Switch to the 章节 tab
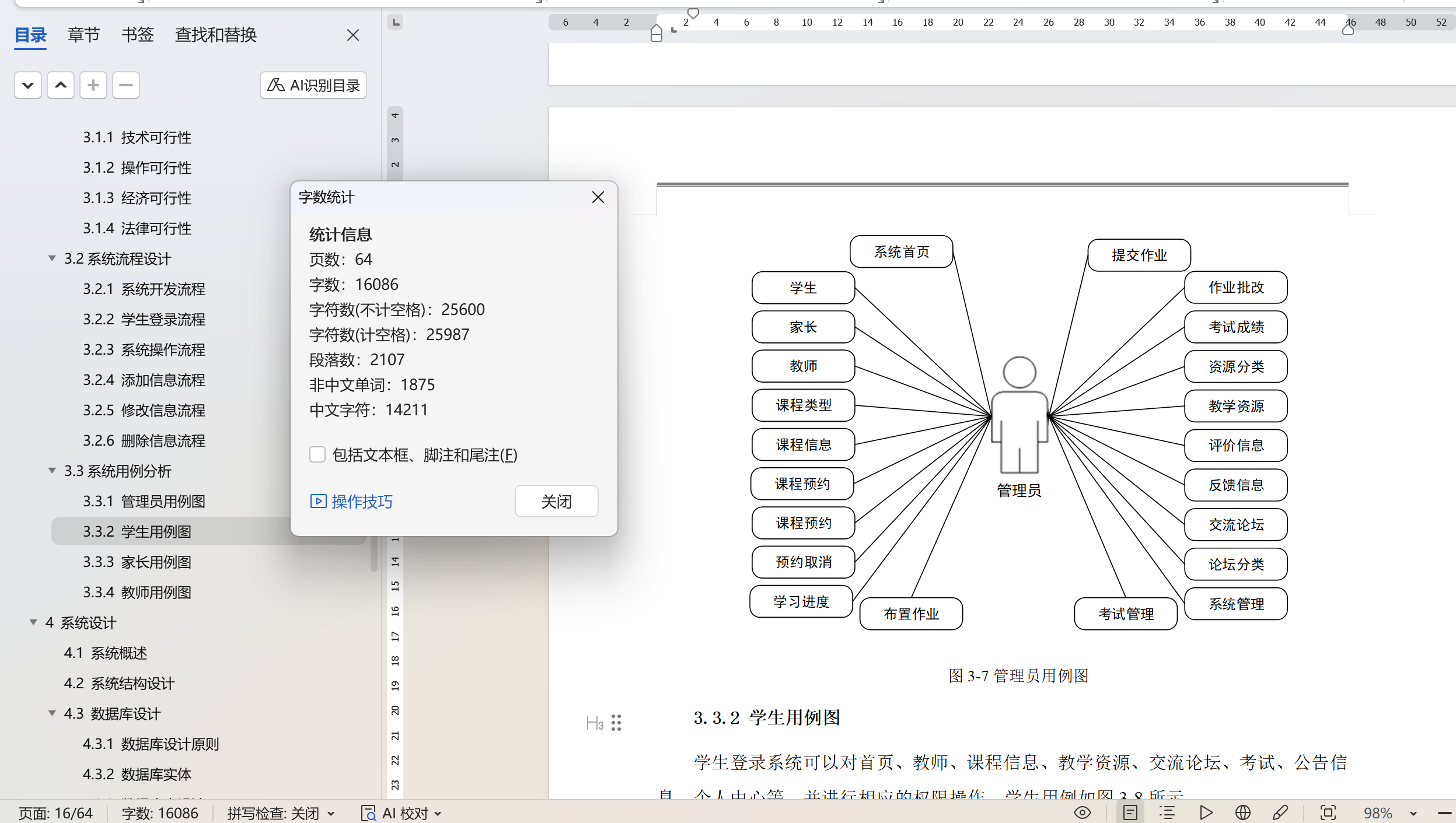Screen dimensions: 1456x823 point(83,35)
